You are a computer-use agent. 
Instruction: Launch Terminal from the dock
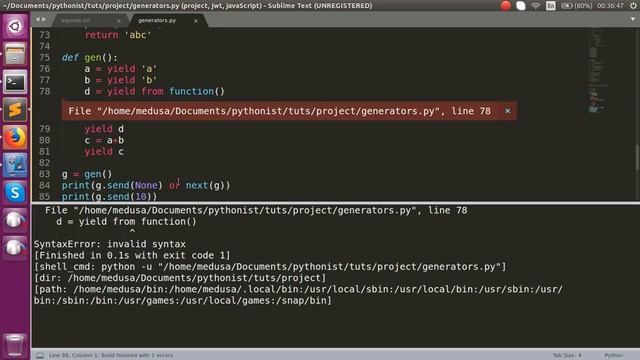click(x=15, y=82)
